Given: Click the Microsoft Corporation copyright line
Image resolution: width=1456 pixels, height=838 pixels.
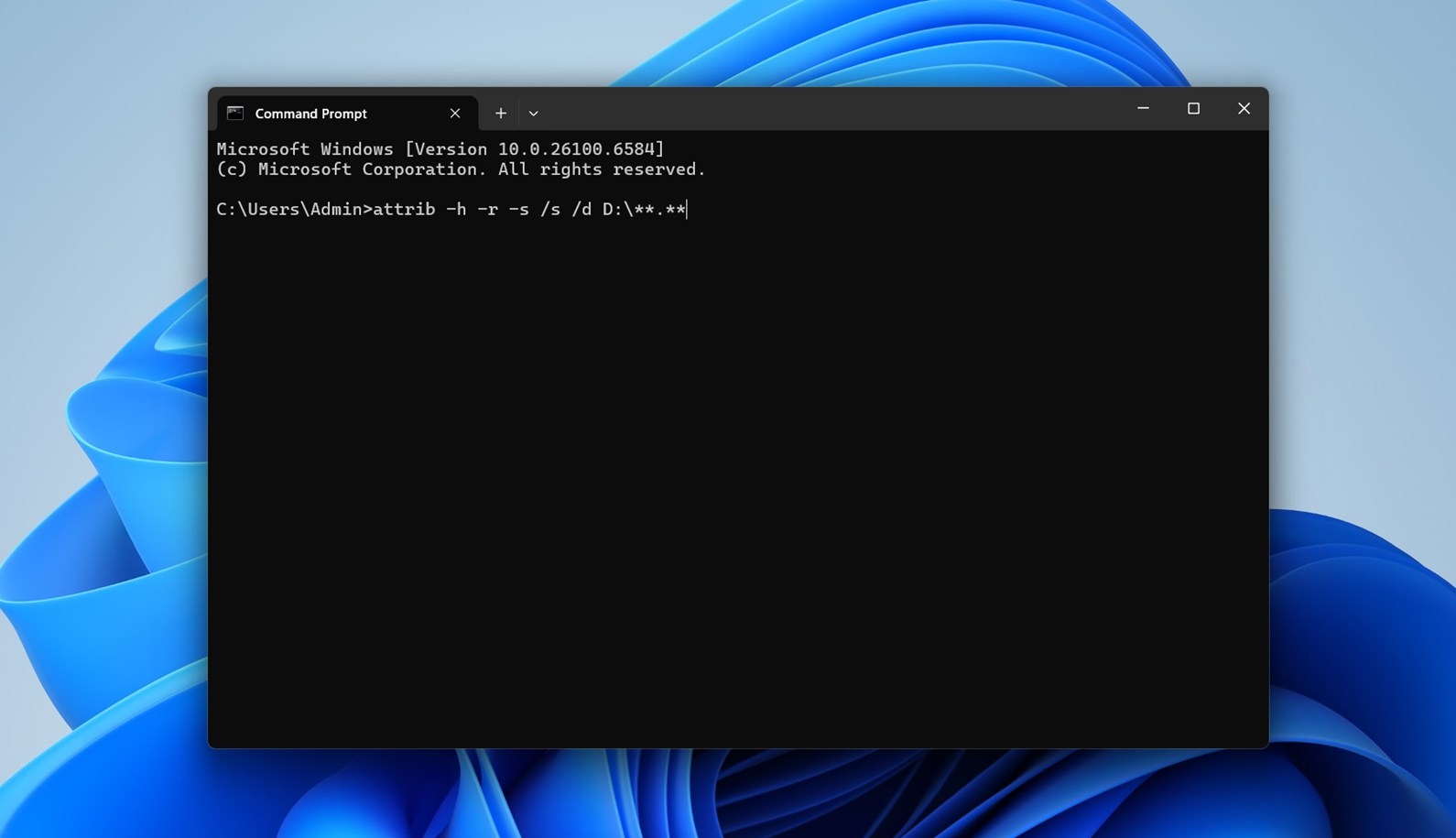Looking at the screenshot, I should (x=461, y=169).
